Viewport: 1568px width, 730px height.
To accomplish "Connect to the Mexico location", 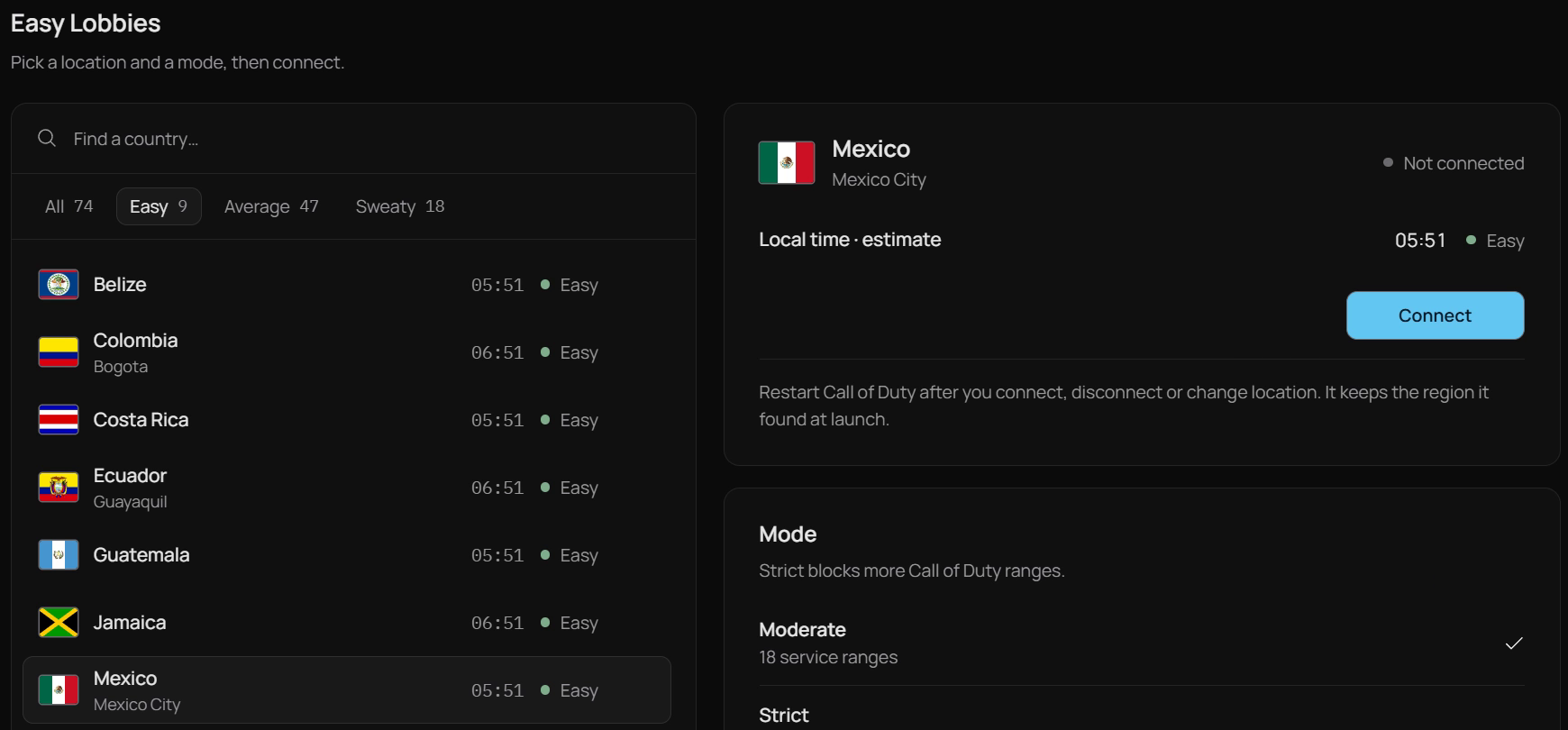I will tap(1435, 315).
